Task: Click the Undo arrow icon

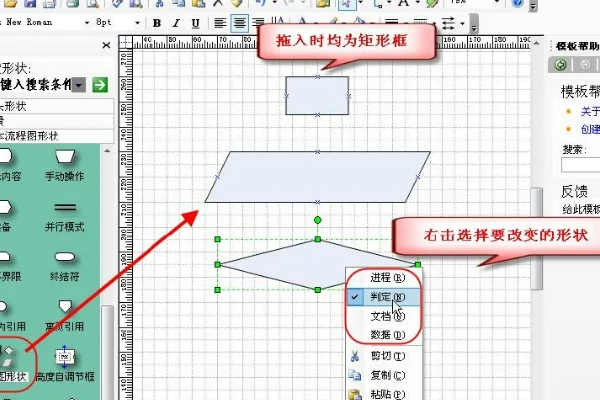Action: tap(261, 3)
